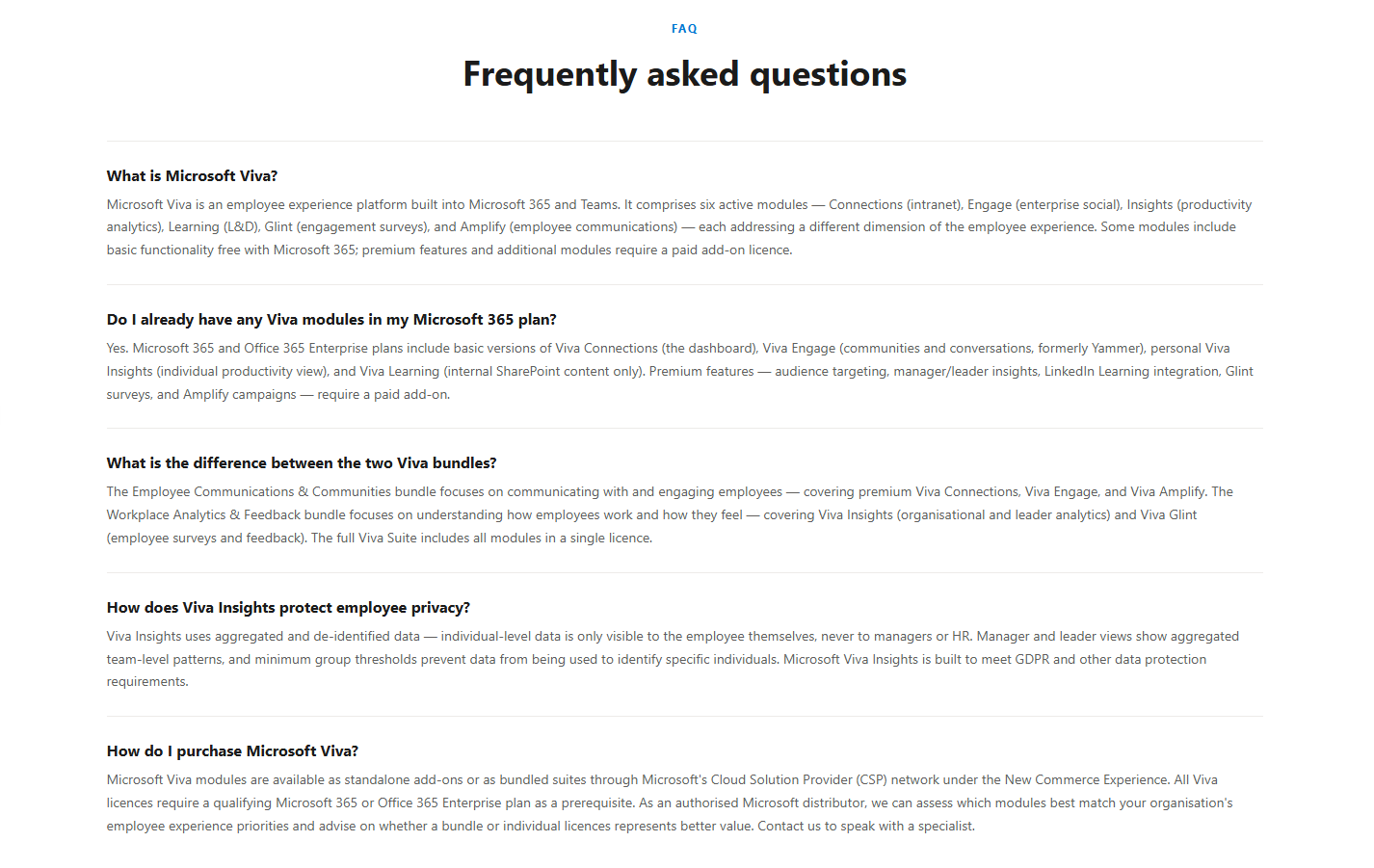
Task: Click 'Contact us to speak with a specialist' text
Action: [865, 827]
